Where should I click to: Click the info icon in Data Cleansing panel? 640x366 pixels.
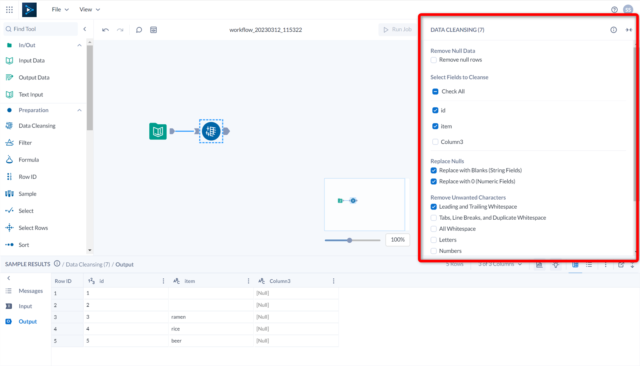coord(613,30)
